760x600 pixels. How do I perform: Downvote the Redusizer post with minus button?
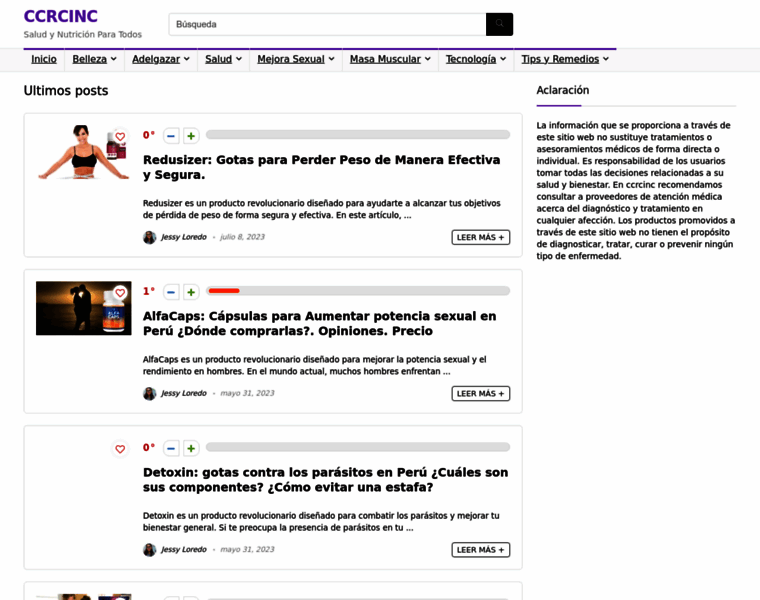coord(171,136)
